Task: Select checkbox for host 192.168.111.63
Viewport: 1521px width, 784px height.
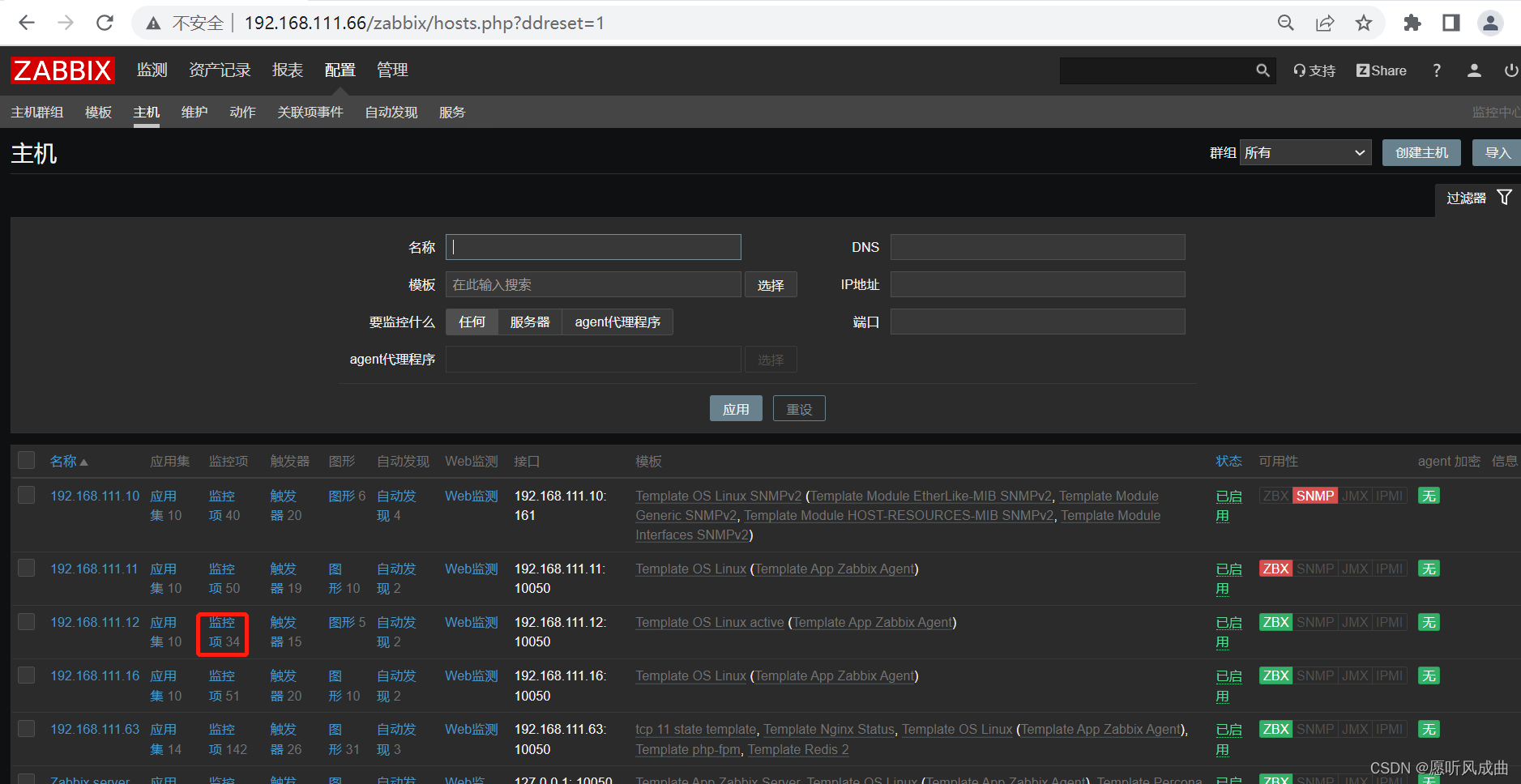Action: (x=27, y=728)
